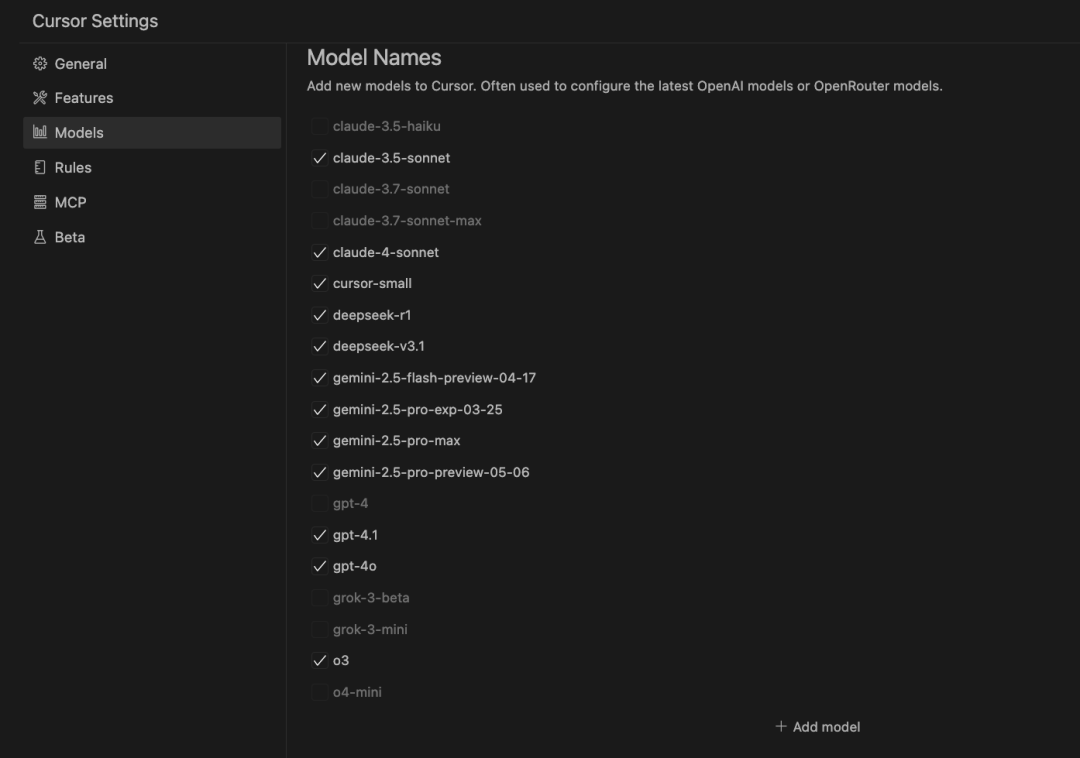
Task: Uncheck the gemini-2.5-pro-max model
Action: 319,440
